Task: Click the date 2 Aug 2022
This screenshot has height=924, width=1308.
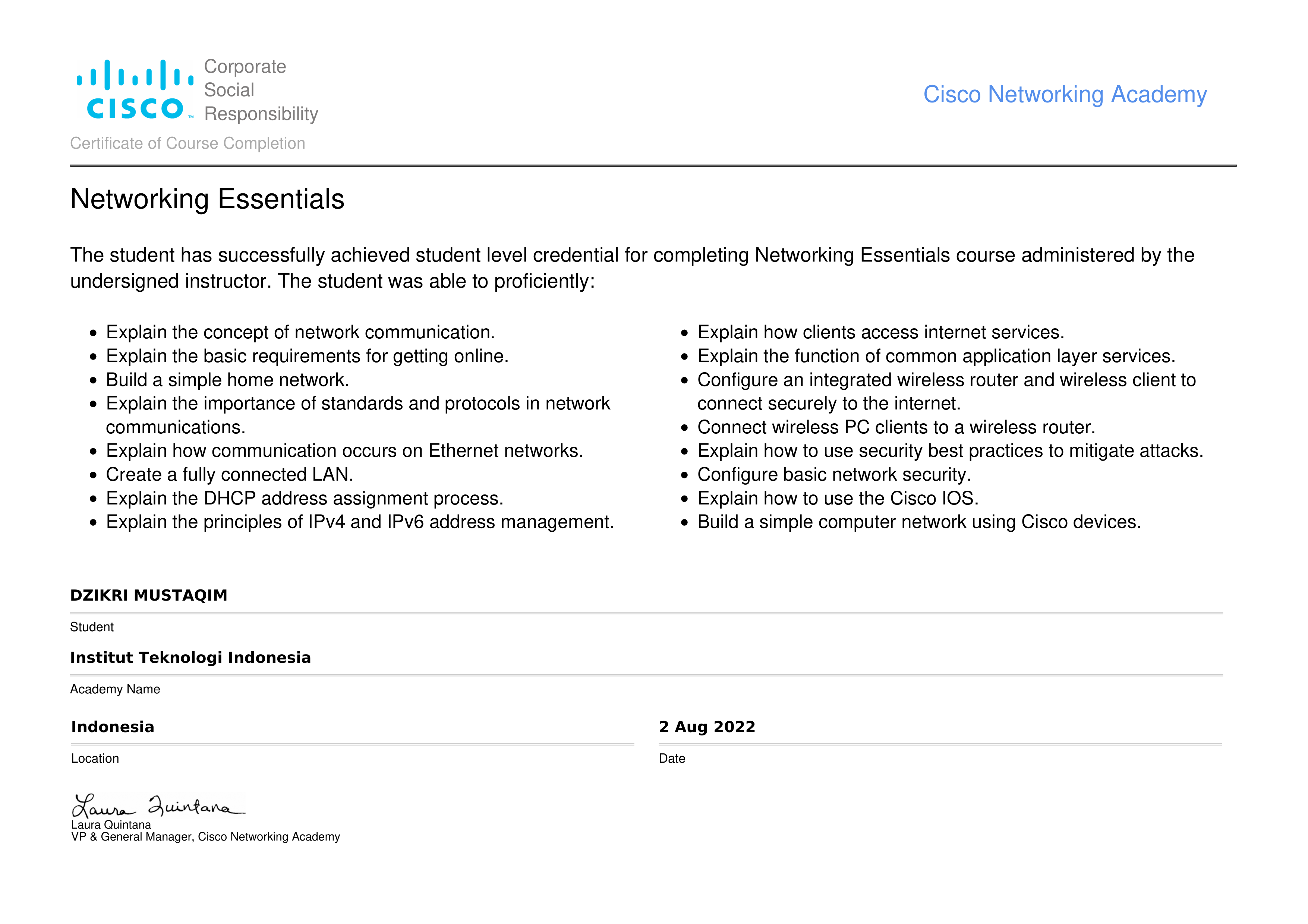Action: click(707, 727)
